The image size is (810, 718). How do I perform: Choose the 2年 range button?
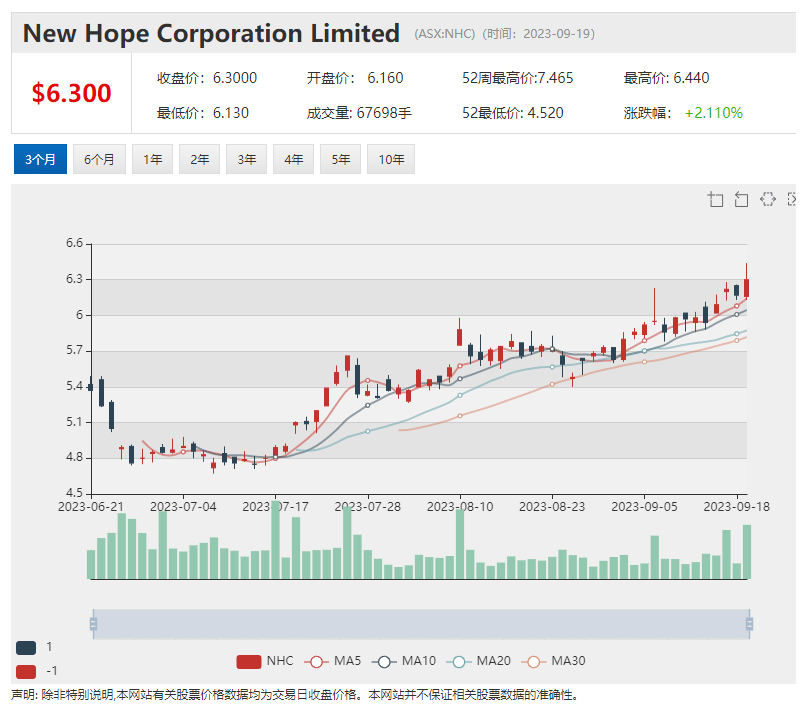tap(199, 159)
